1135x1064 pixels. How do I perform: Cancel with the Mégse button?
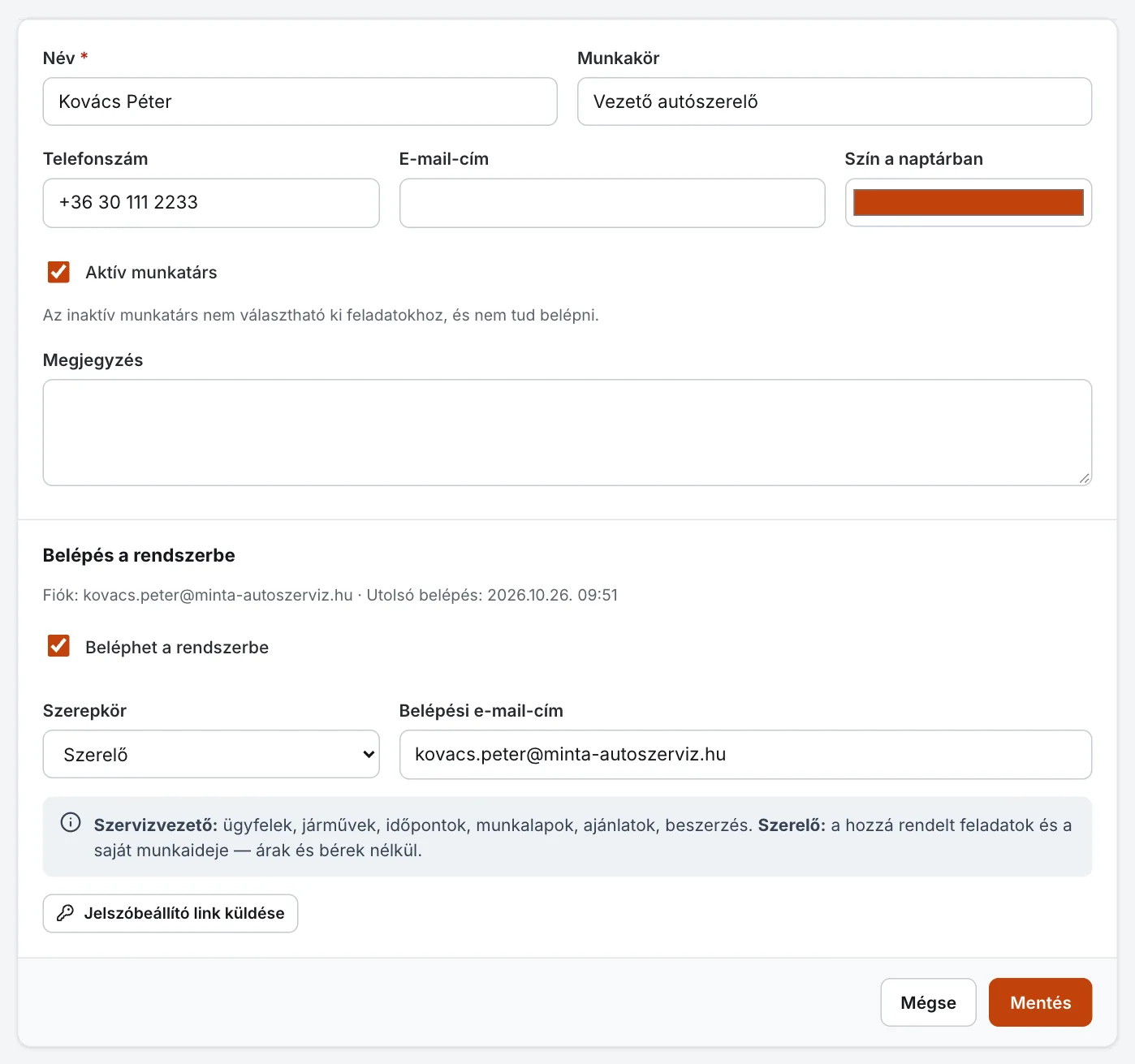tap(928, 1002)
